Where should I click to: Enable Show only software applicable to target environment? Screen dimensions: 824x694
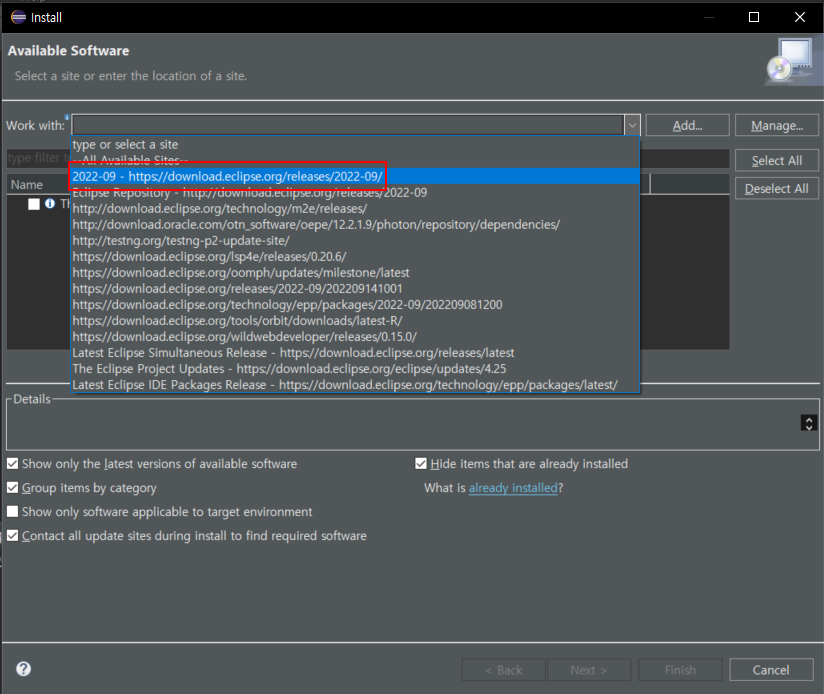(x=13, y=511)
